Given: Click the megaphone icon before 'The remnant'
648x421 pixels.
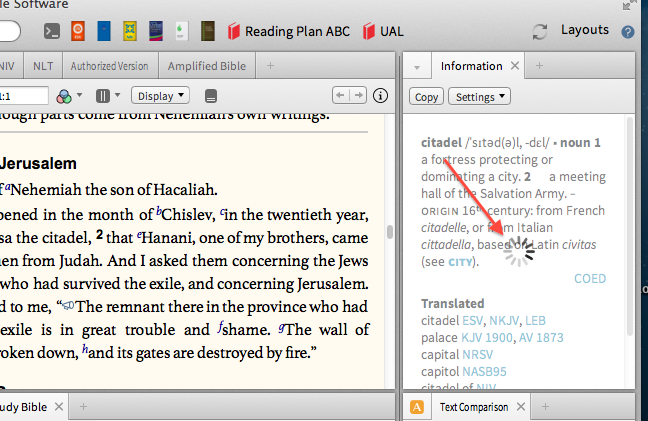Looking at the screenshot, I should pos(68,306).
